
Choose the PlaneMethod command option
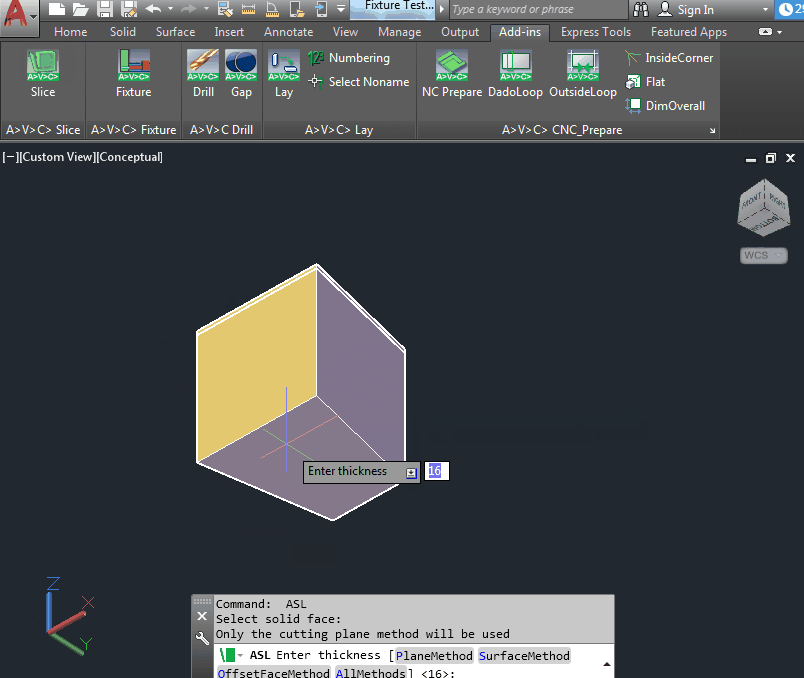click(x=434, y=655)
